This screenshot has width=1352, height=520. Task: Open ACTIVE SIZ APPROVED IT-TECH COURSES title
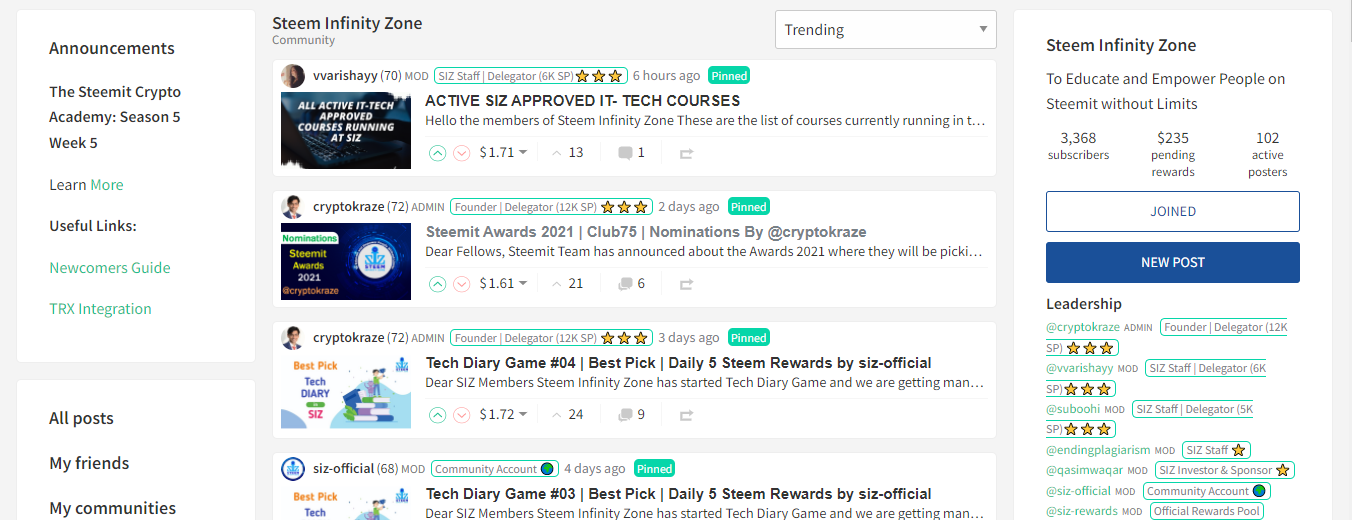[x=582, y=101]
